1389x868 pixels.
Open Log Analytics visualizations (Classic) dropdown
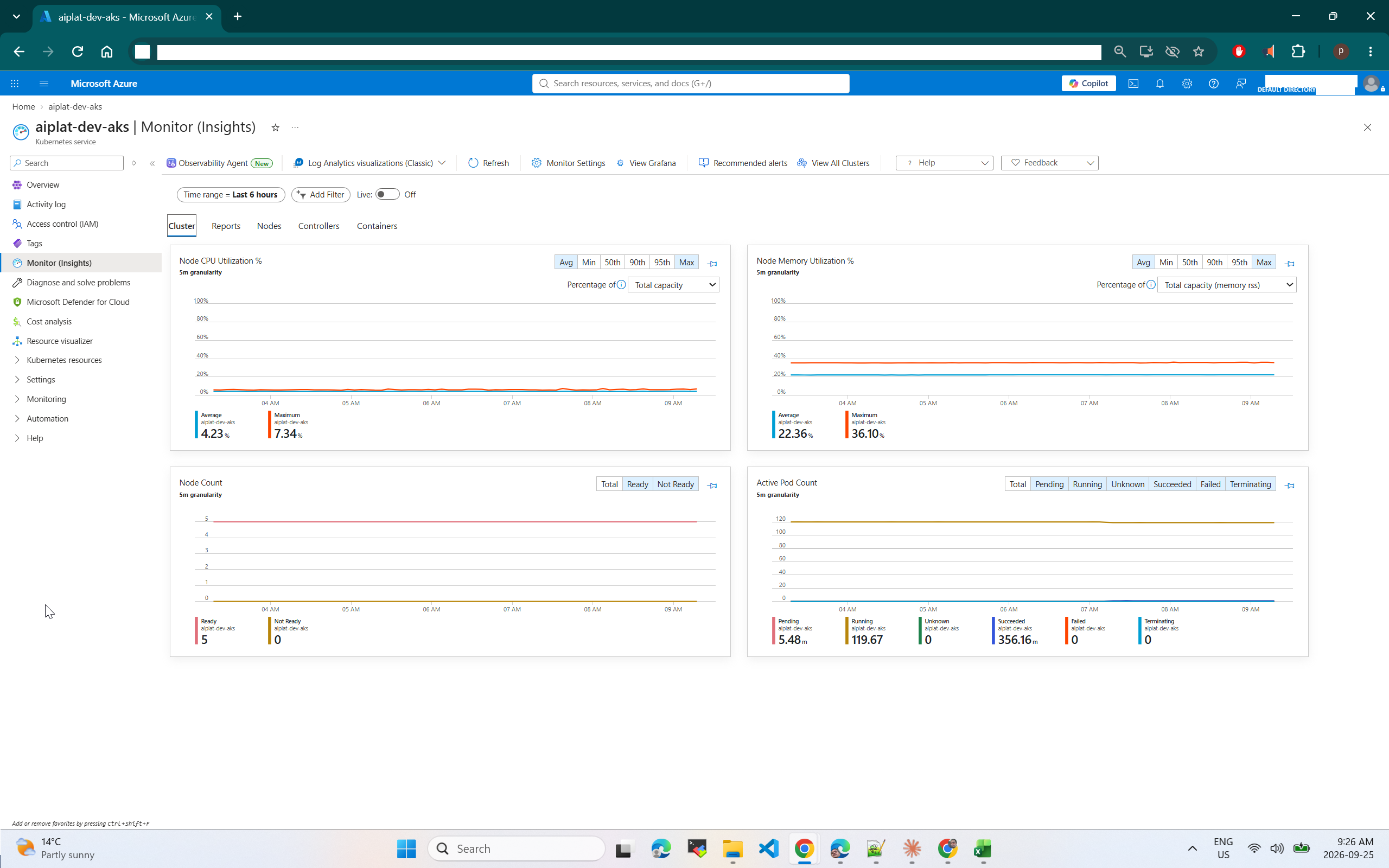click(x=369, y=163)
